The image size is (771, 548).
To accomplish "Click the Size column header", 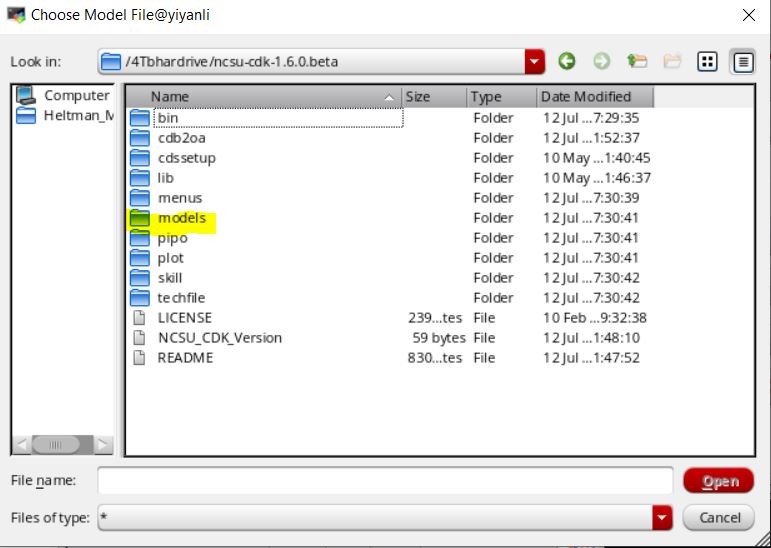I will pyautogui.click(x=434, y=97).
